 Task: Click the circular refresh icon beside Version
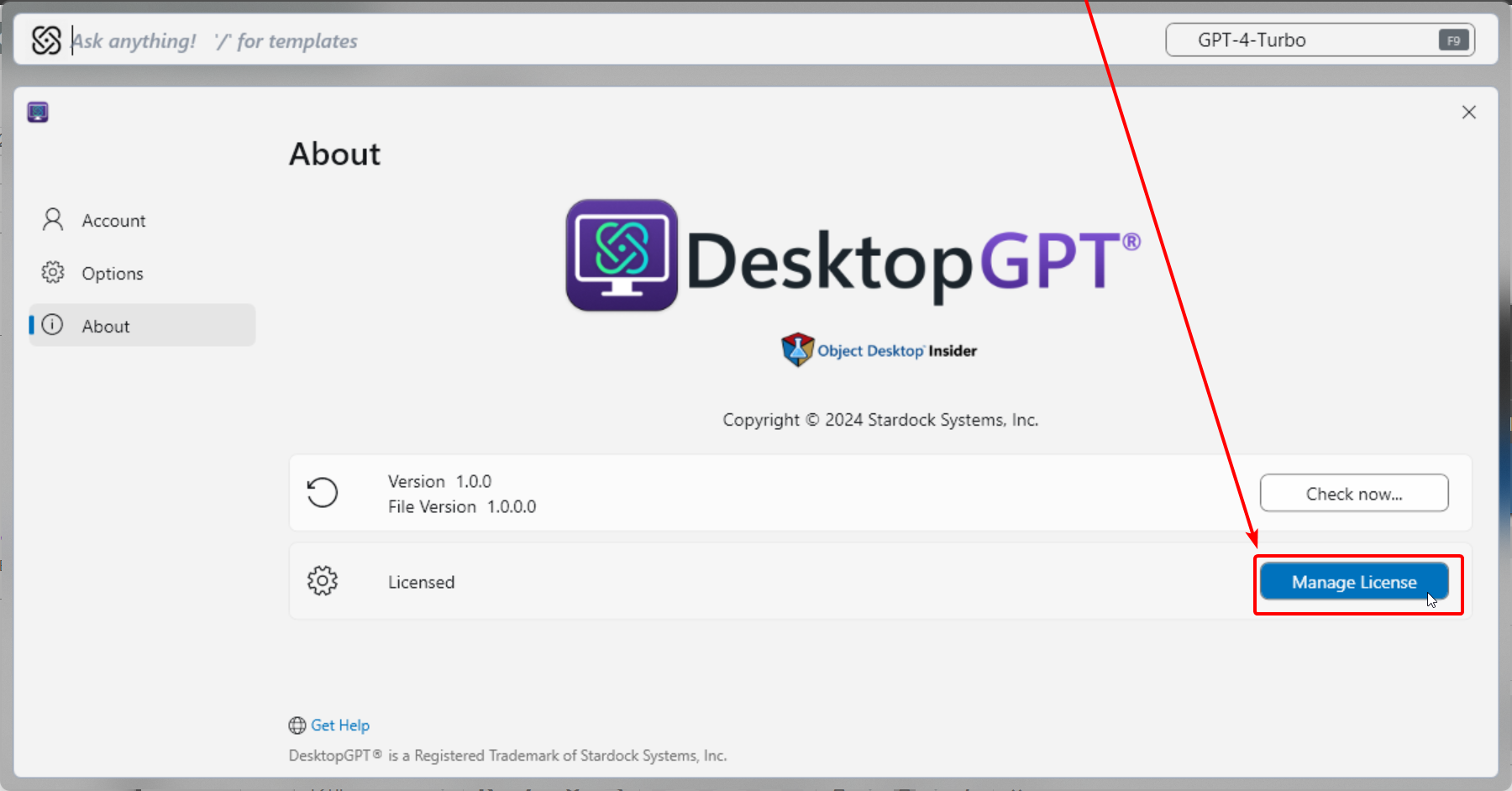[322, 493]
